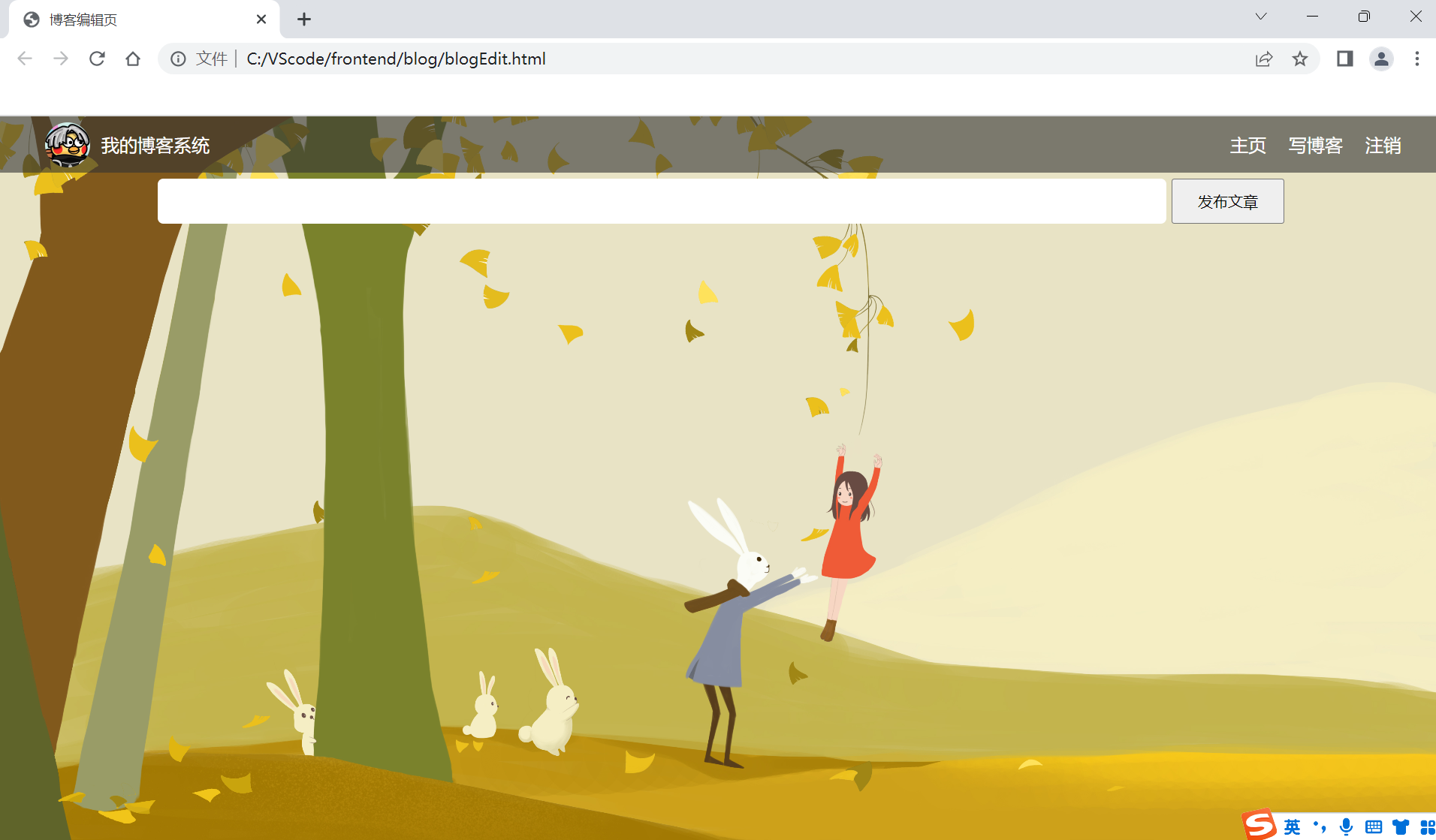Click the browser forward arrow
1436x840 pixels.
pyautogui.click(x=61, y=59)
